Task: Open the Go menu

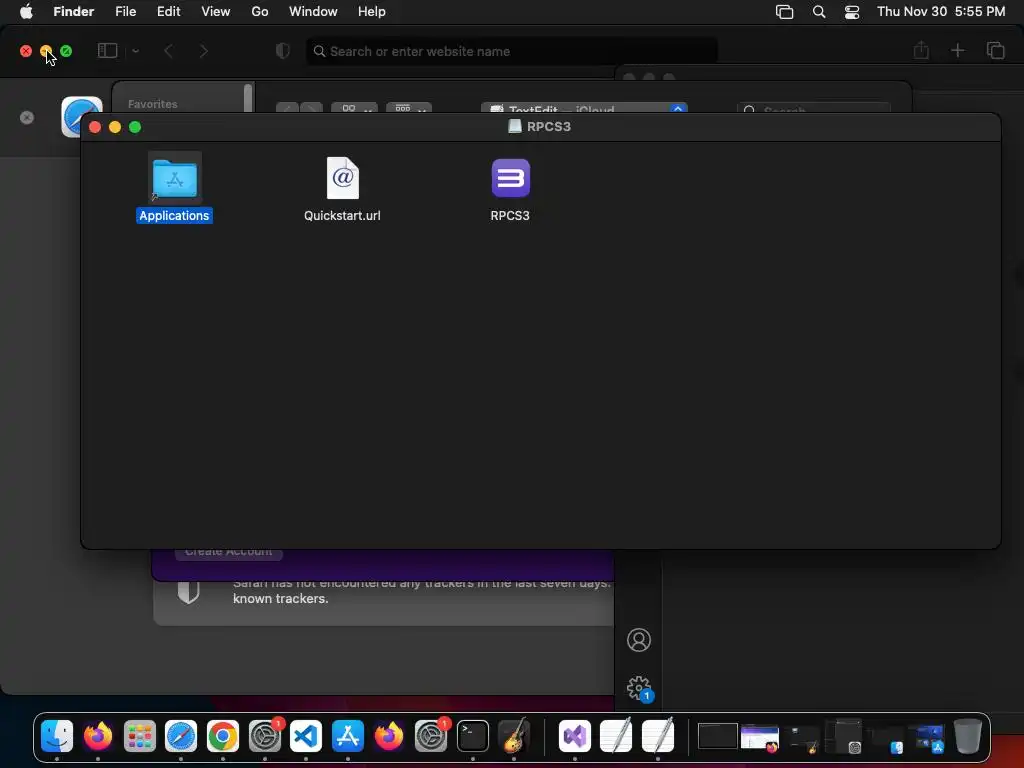Action: point(260,12)
